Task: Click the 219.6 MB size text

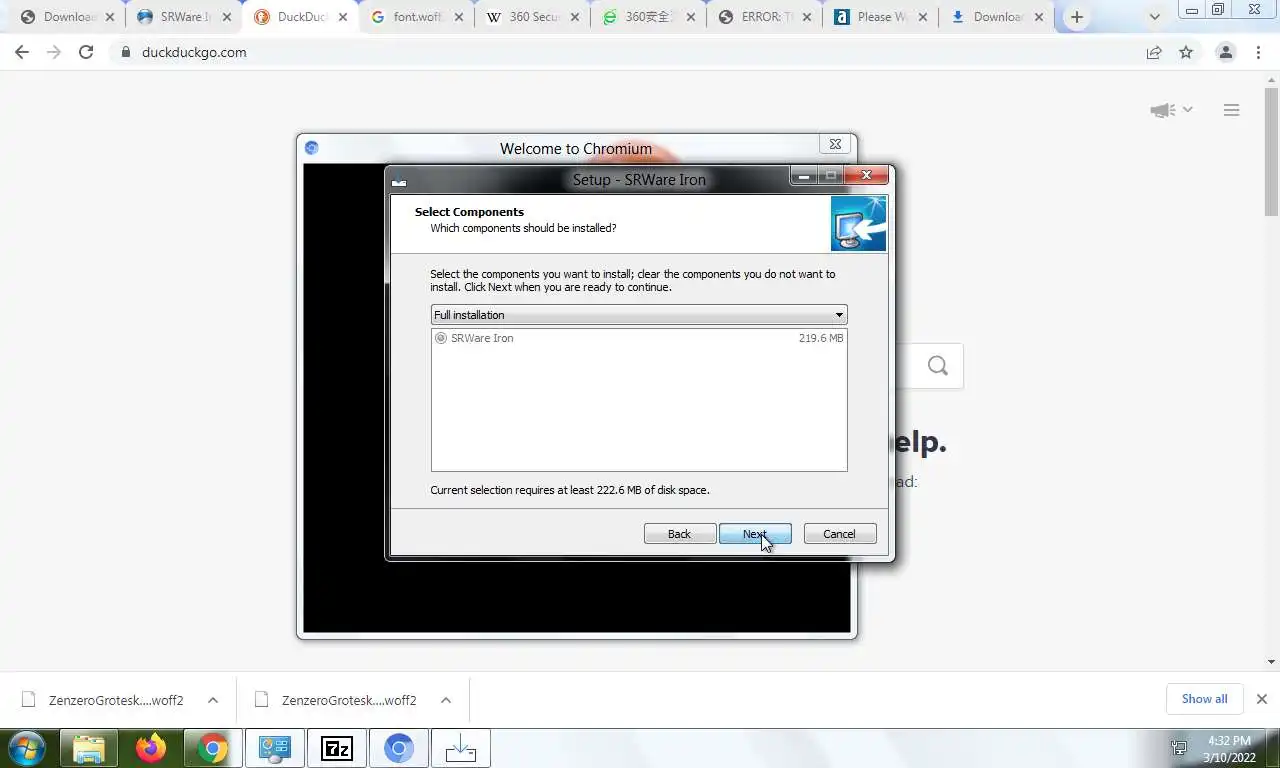Action: (821, 338)
